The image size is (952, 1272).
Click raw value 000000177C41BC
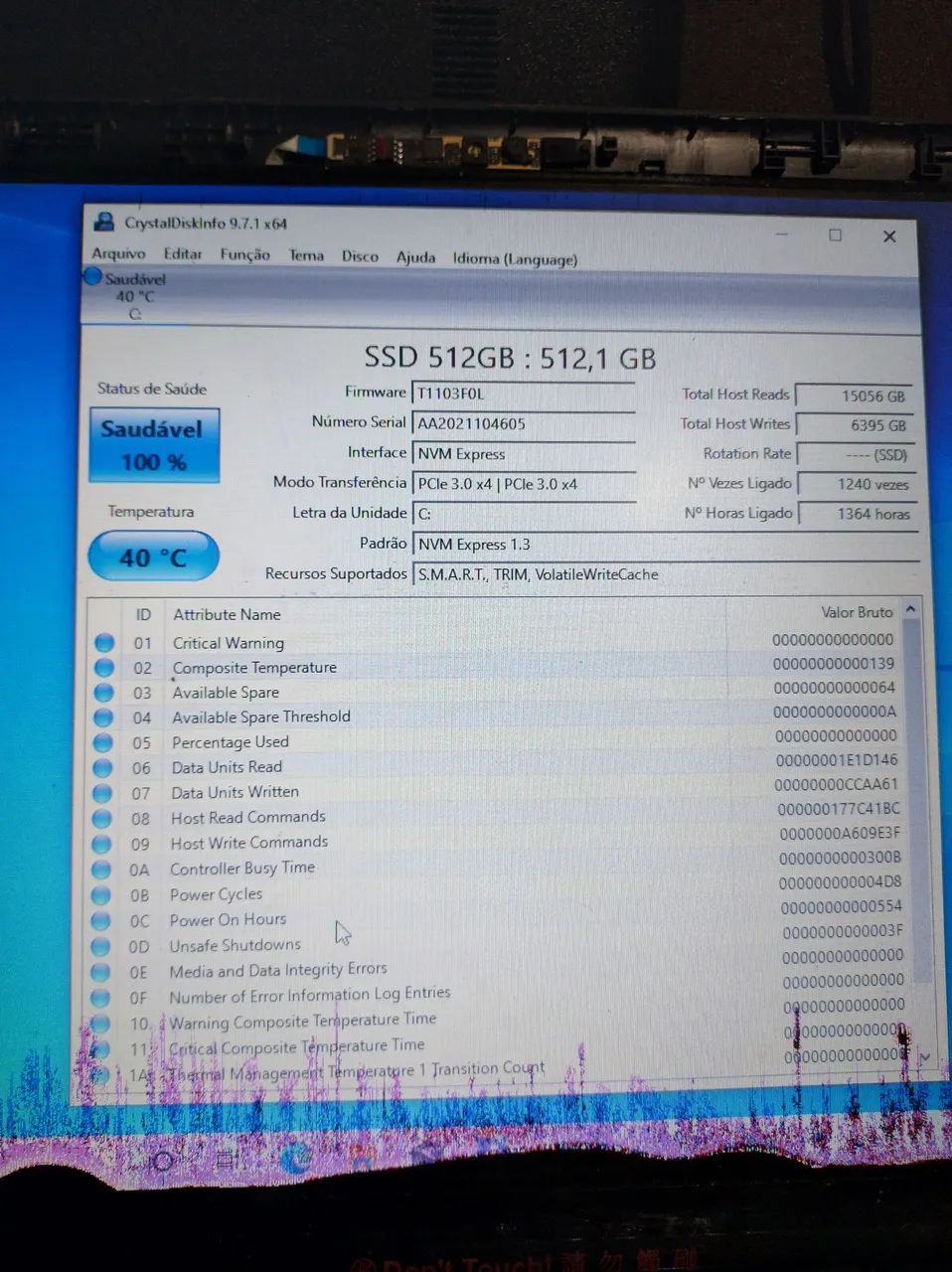(839, 809)
